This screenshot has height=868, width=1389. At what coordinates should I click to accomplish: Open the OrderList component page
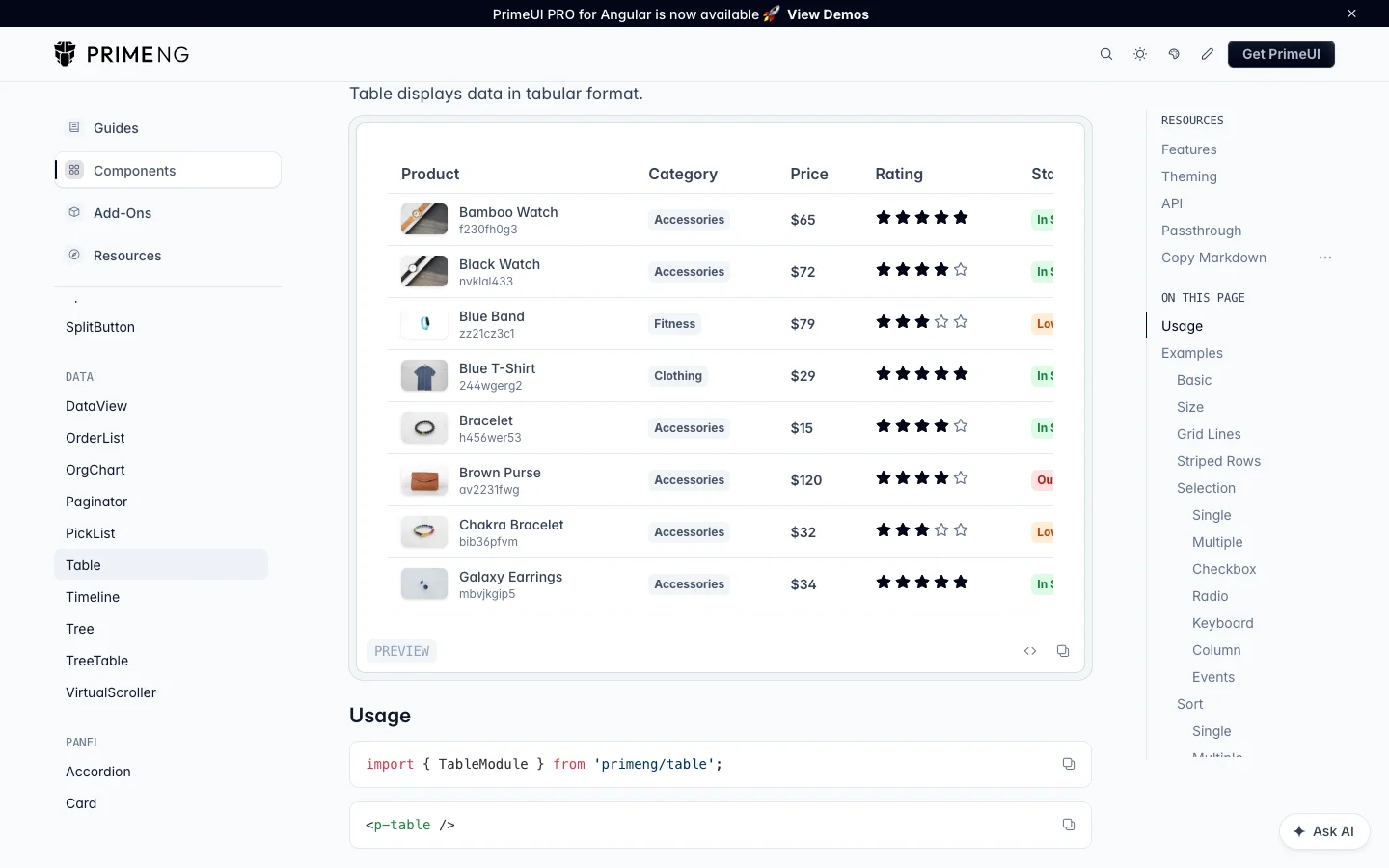[x=95, y=438]
